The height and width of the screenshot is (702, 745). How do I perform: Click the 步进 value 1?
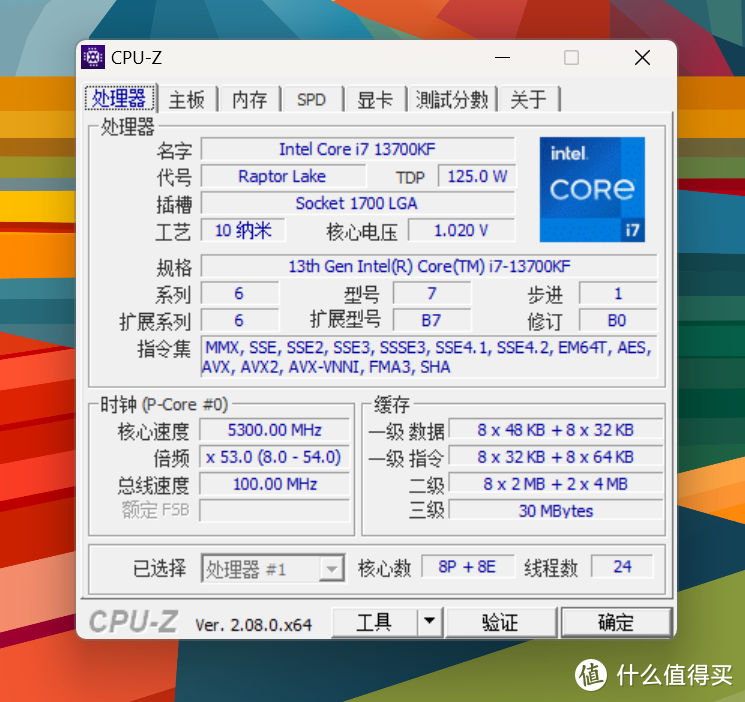pyautogui.click(x=618, y=293)
